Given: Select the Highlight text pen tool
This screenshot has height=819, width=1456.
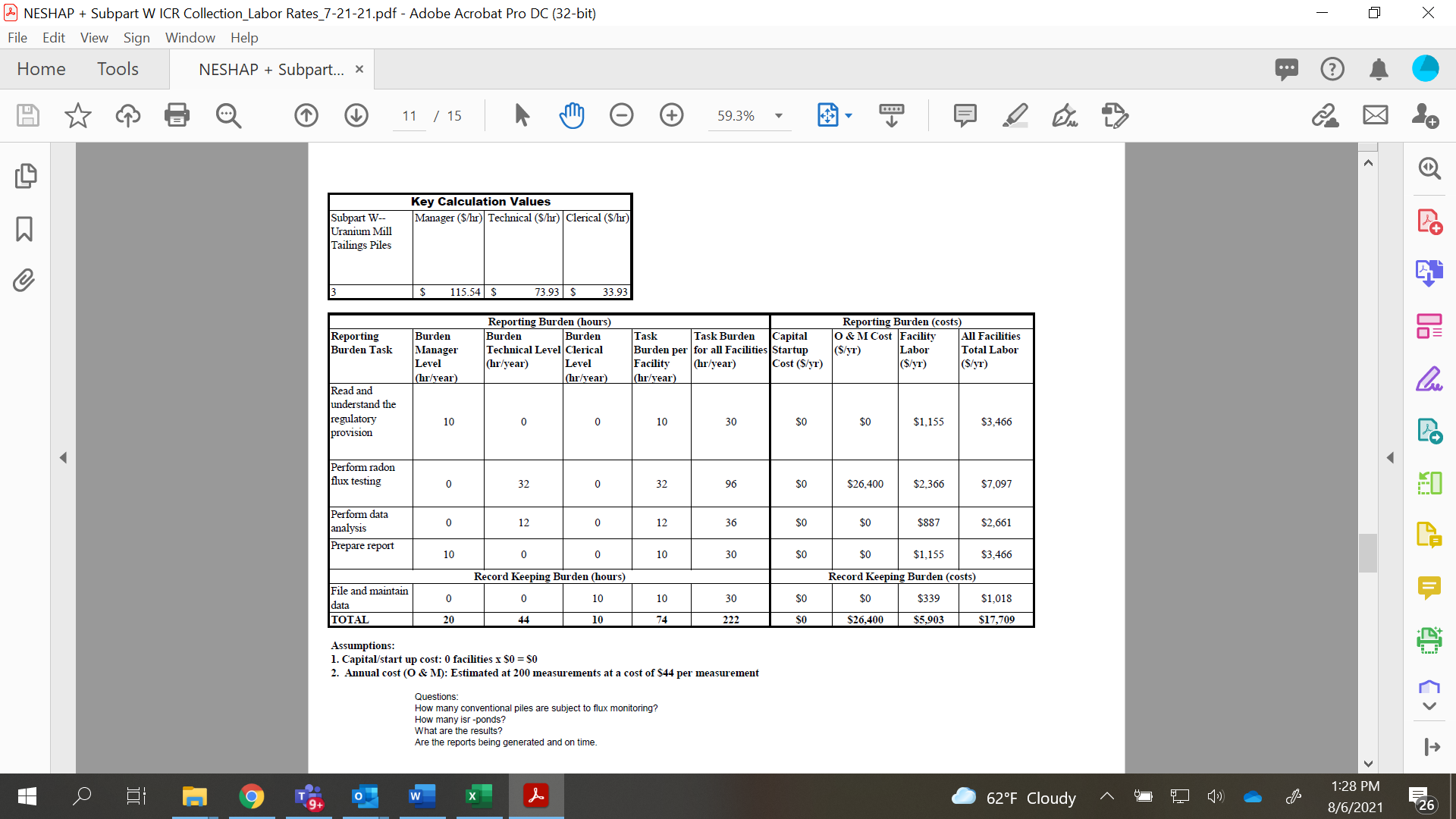Looking at the screenshot, I should (1015, 115).
